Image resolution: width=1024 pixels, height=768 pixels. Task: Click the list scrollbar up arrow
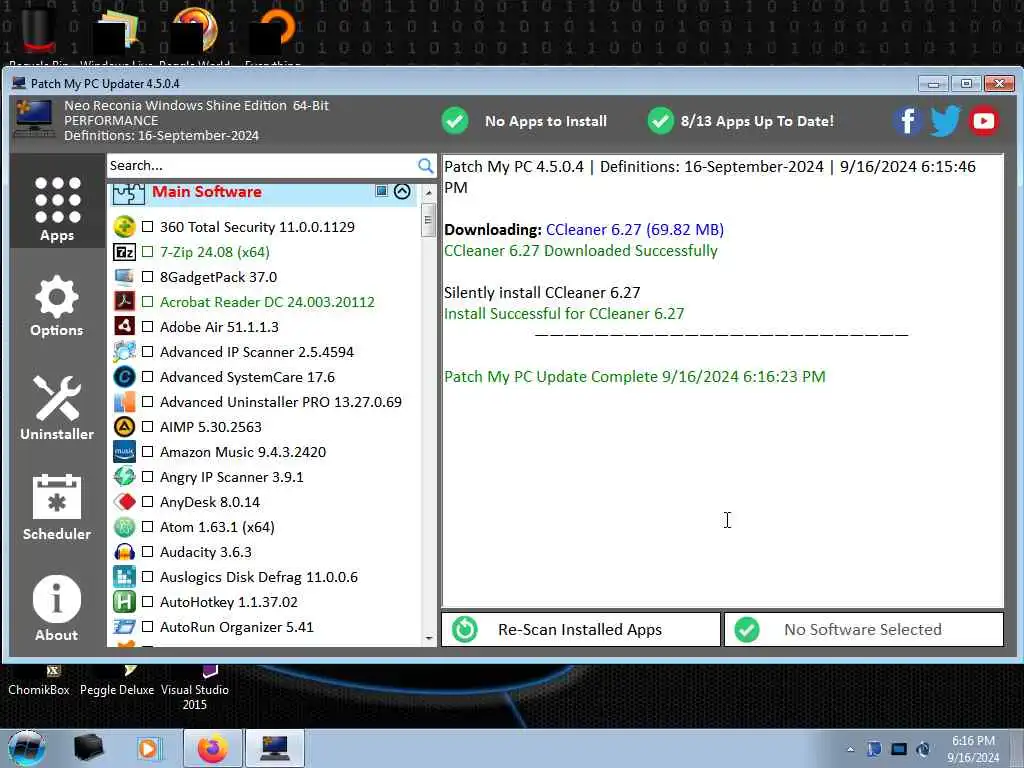point(428,193)
